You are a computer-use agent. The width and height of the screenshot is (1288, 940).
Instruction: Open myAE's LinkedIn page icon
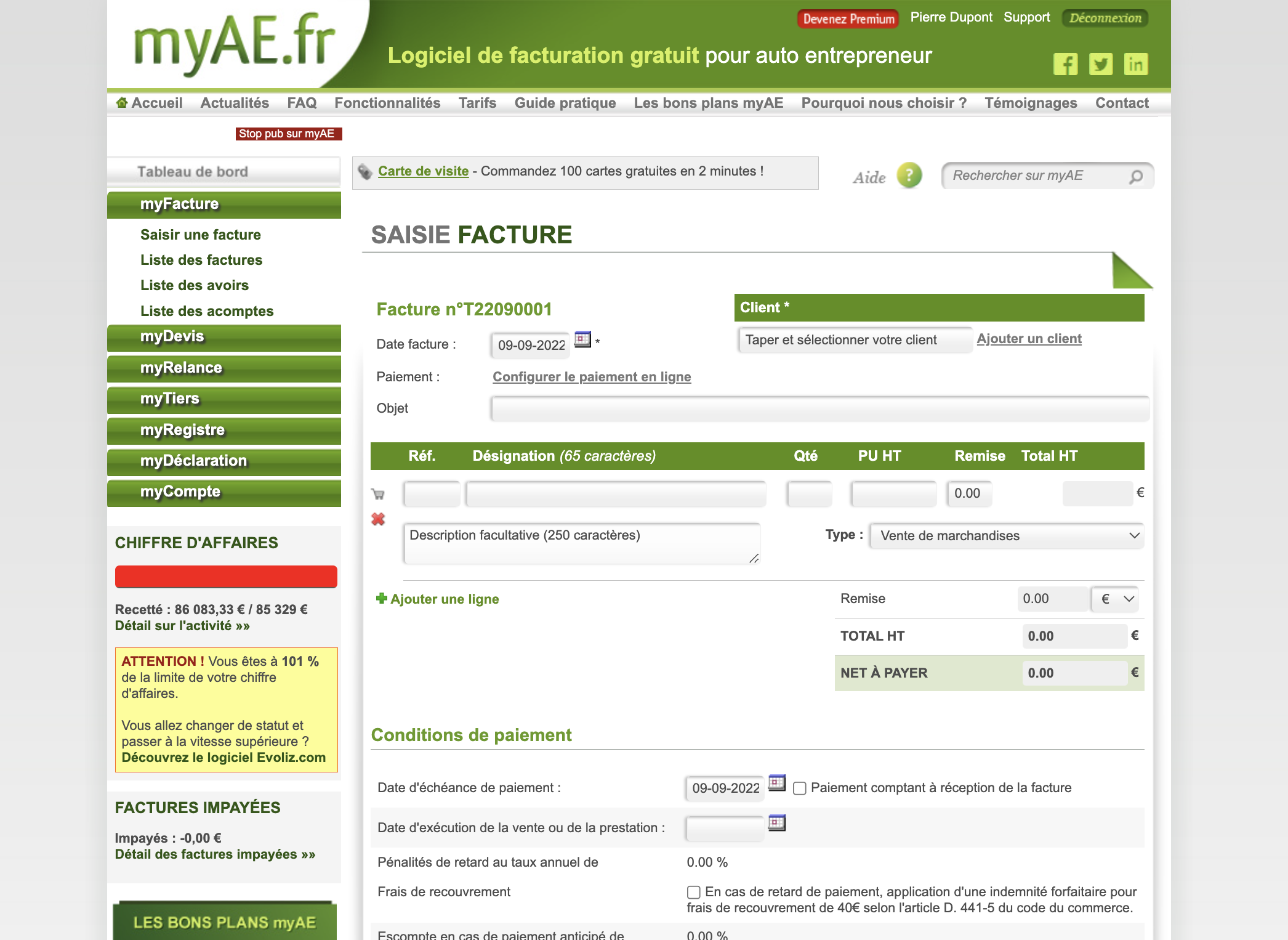pos(1137,63)
